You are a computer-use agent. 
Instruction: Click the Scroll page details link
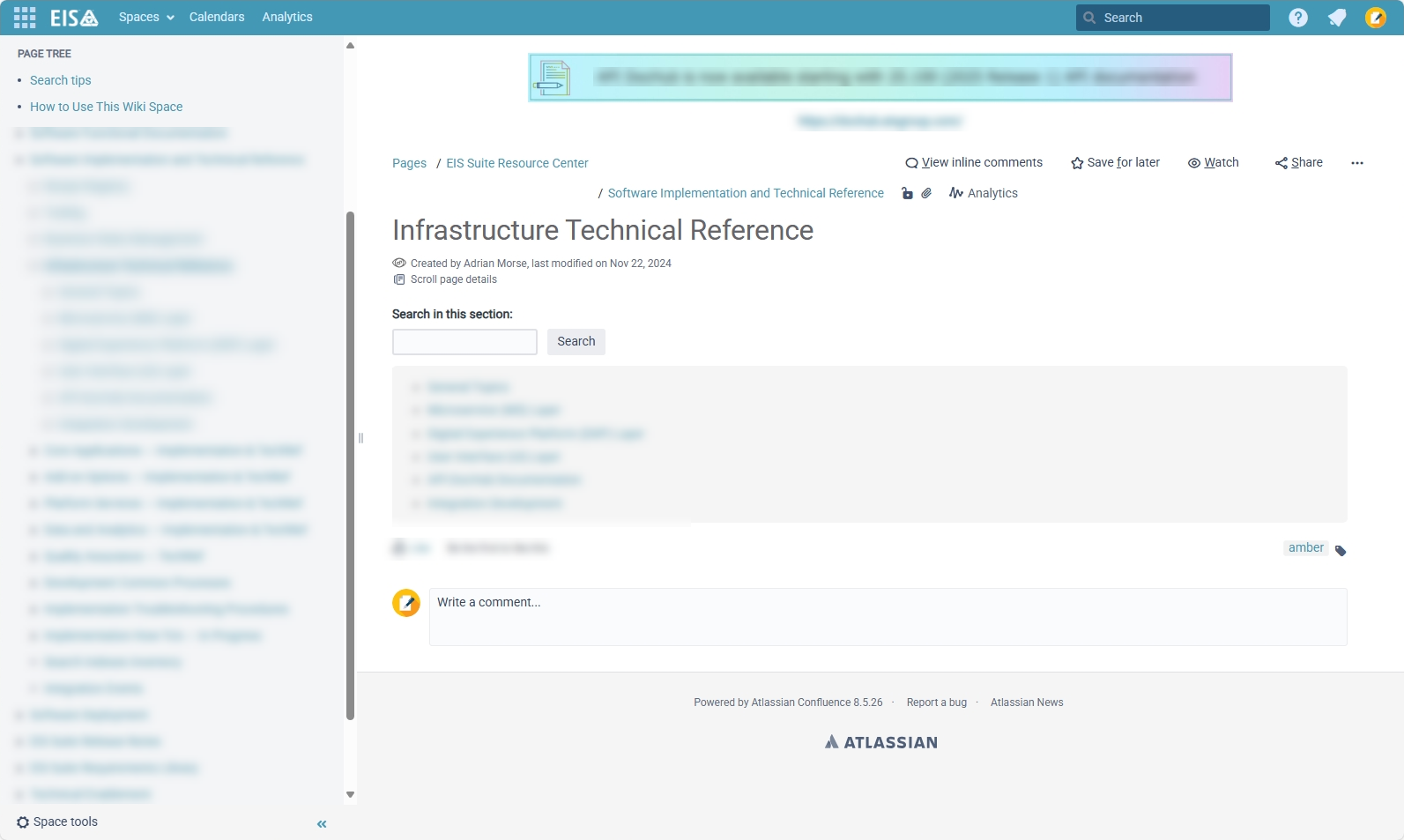tap(454, 279)
